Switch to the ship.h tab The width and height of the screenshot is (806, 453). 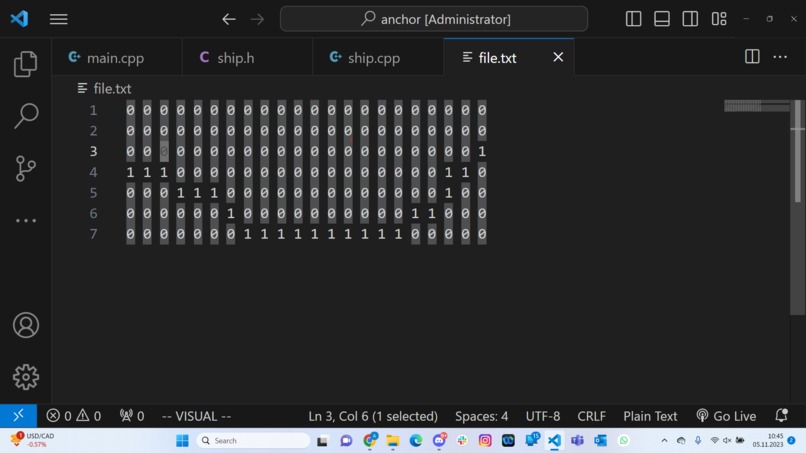tap(247, 57)
